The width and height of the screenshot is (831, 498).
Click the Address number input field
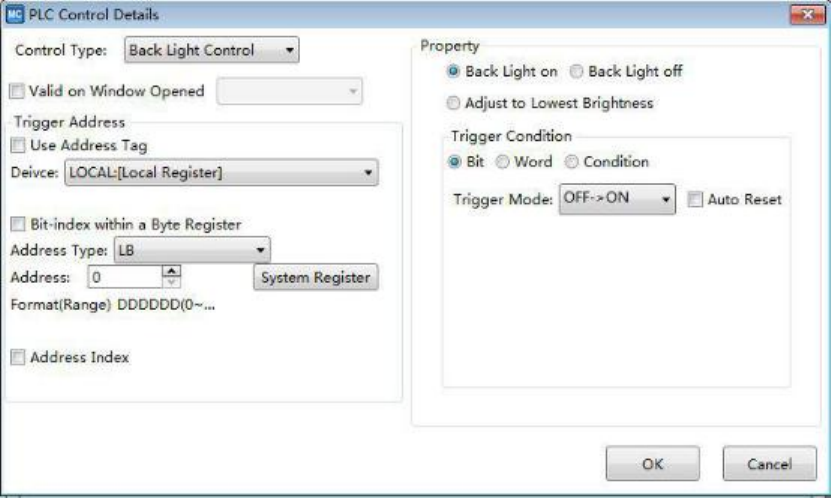coord(120,277)
